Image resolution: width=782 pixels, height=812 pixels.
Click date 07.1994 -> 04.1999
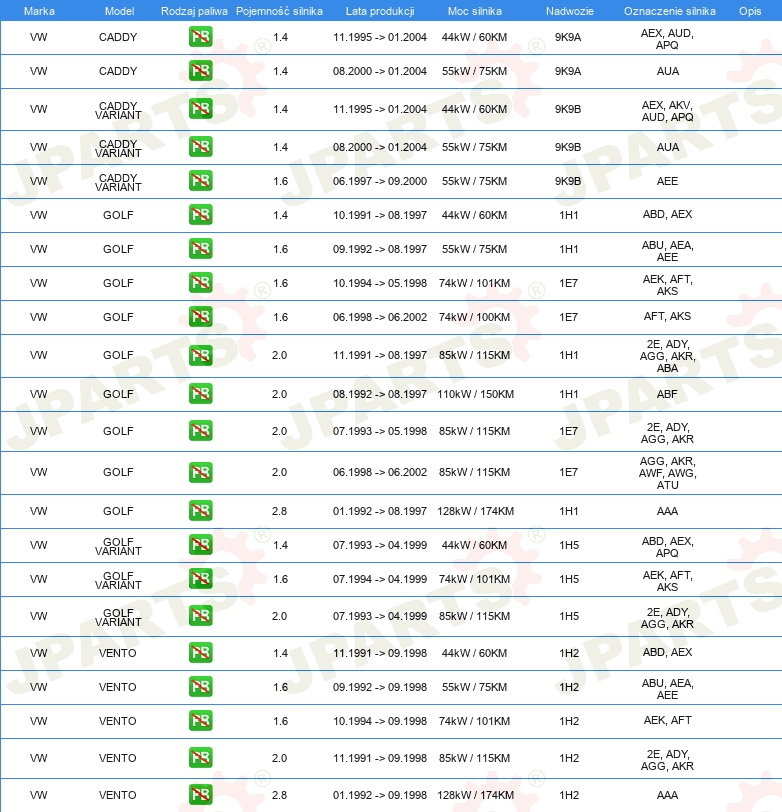coord(380,579)
